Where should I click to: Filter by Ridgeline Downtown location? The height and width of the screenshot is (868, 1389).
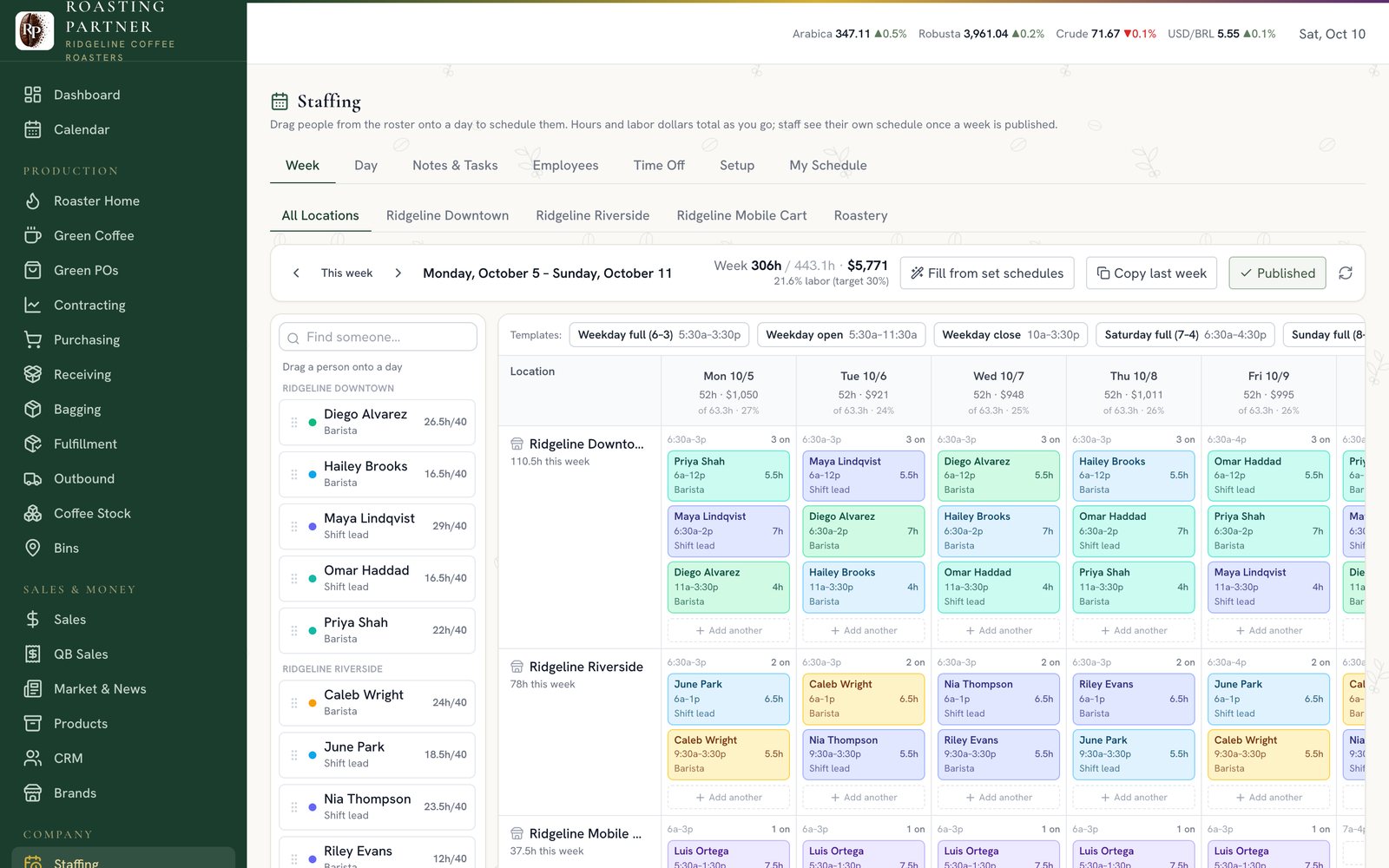click(x=447, y=215)
